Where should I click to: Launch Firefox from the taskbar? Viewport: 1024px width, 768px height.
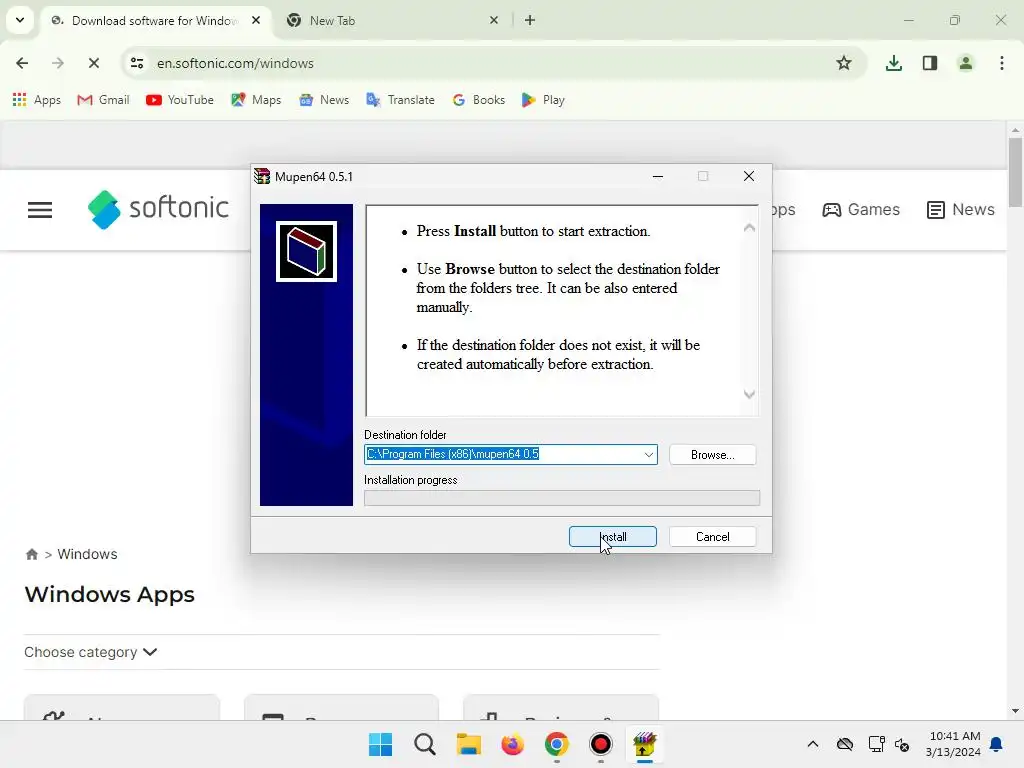click(x=513, y=744)
